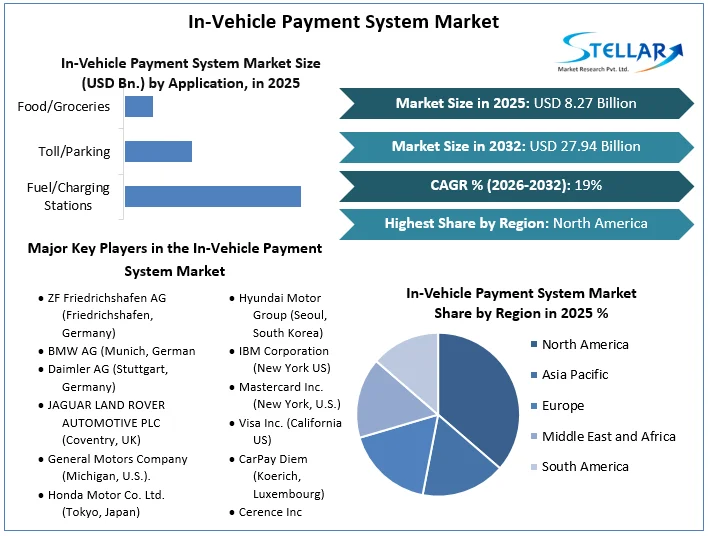
Task: Click the Stellar Market Research logo
Action: (619, 52)
